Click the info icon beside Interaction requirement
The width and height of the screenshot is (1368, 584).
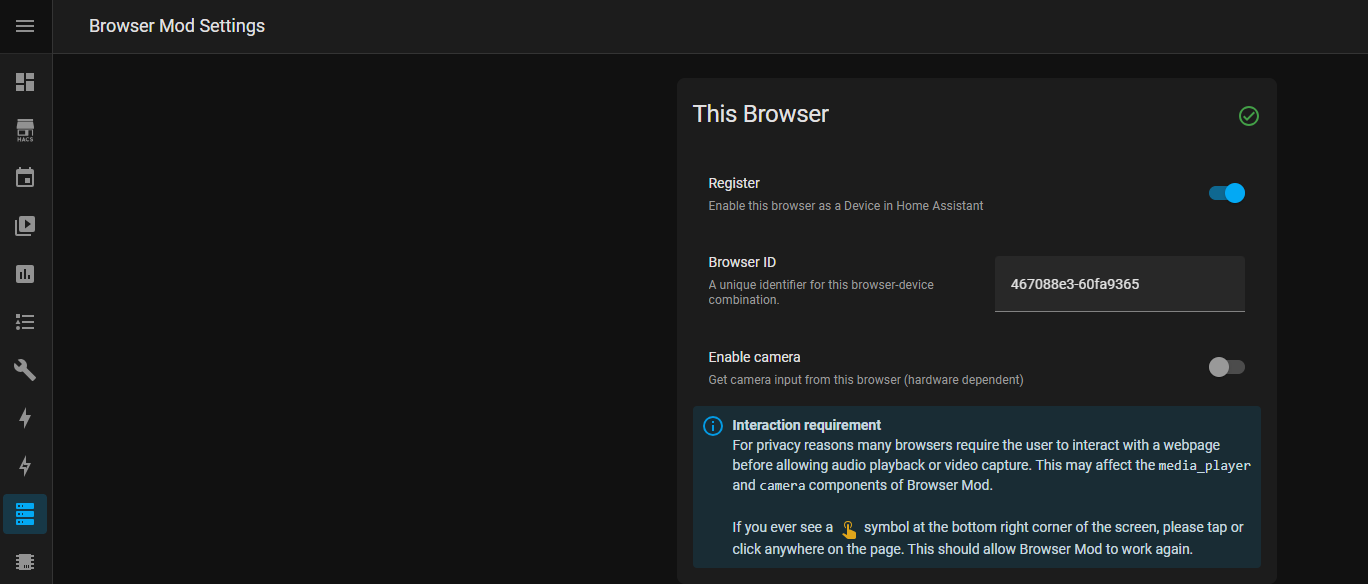pos(713,426)
